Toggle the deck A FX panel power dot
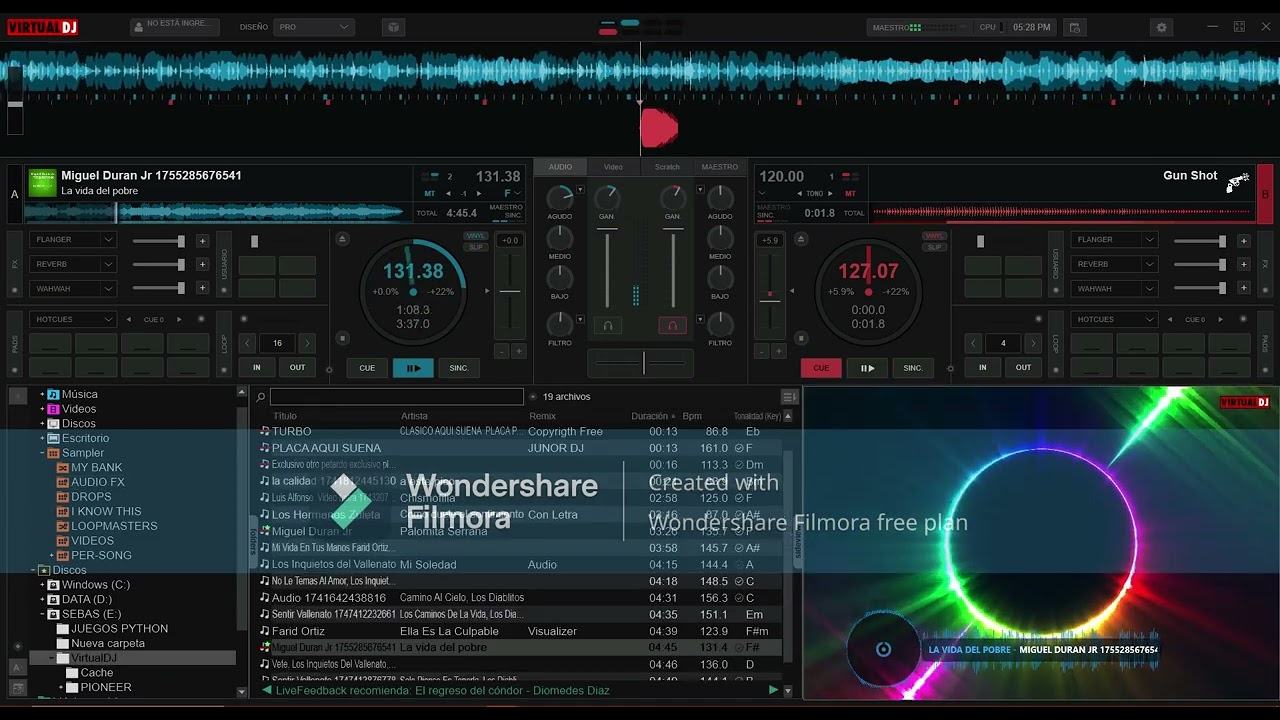The image size is (1280, 720). [x=14, y=290]
